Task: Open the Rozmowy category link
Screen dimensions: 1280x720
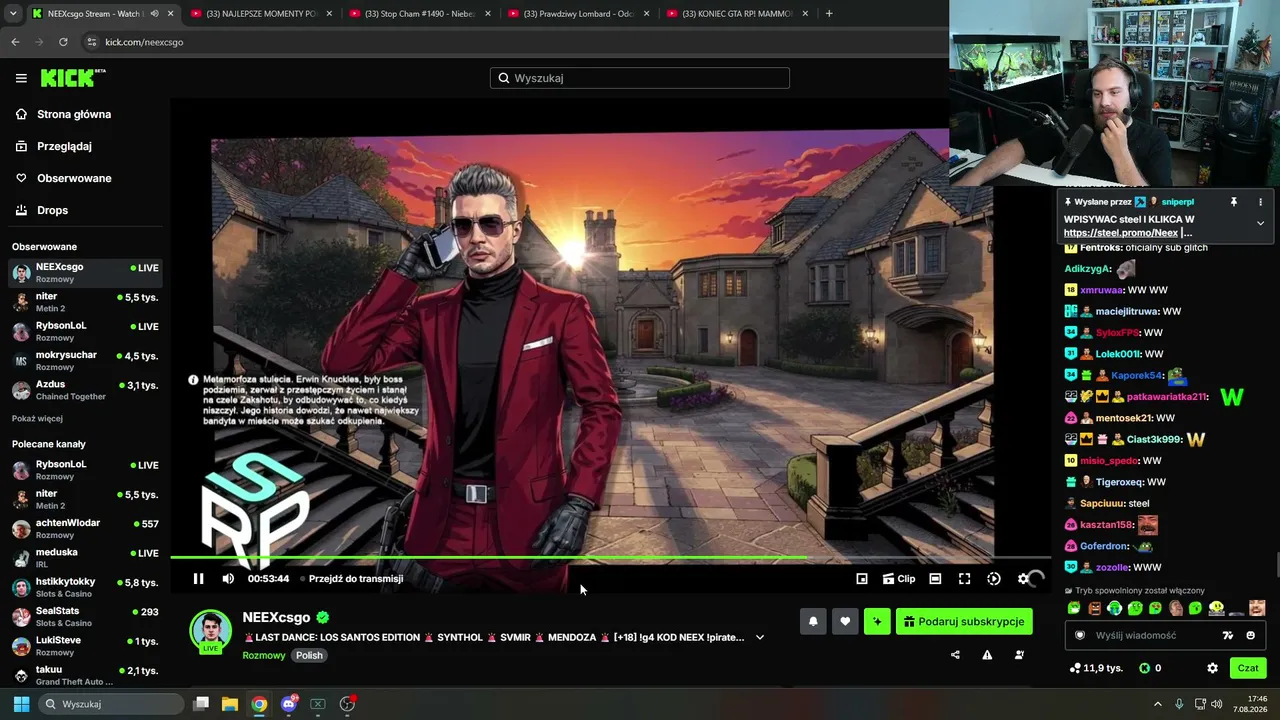Action: pos(264,656)
